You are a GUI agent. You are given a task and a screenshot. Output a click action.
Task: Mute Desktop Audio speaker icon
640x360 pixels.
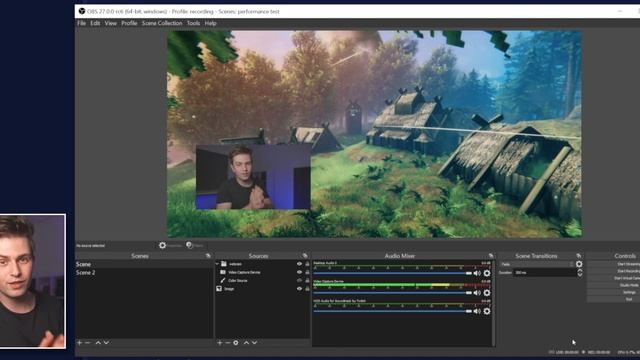point(477,273)
